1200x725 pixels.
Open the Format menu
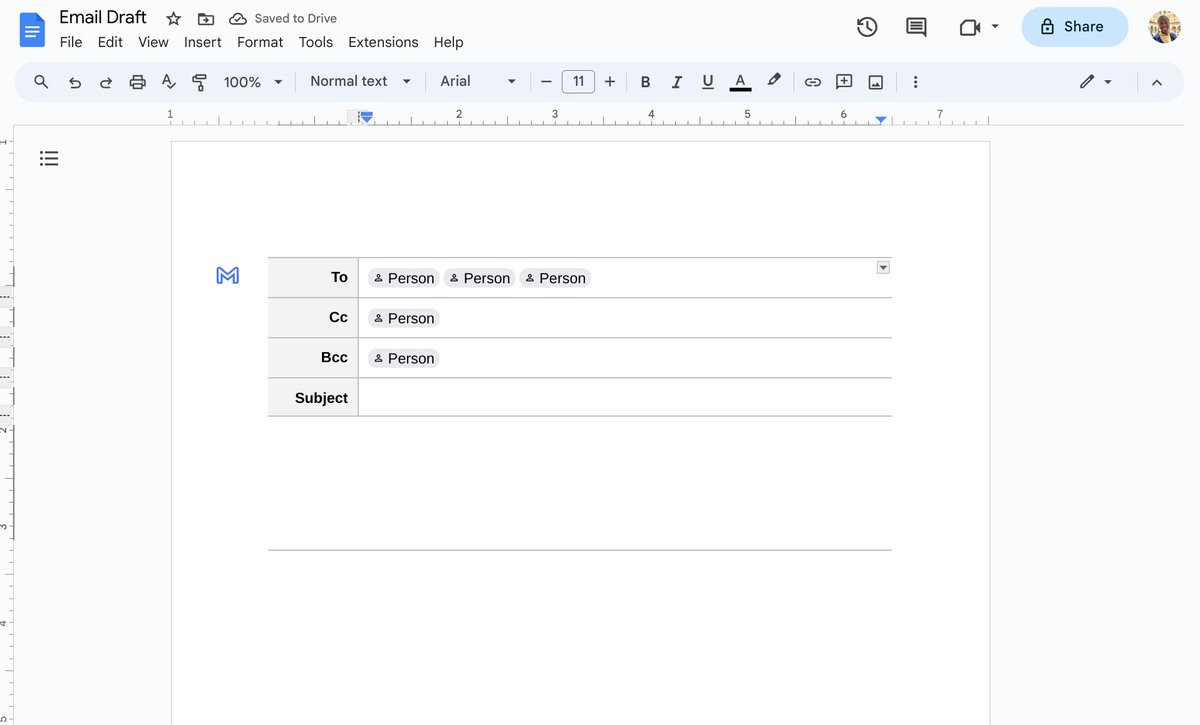(x=259, y=42)
